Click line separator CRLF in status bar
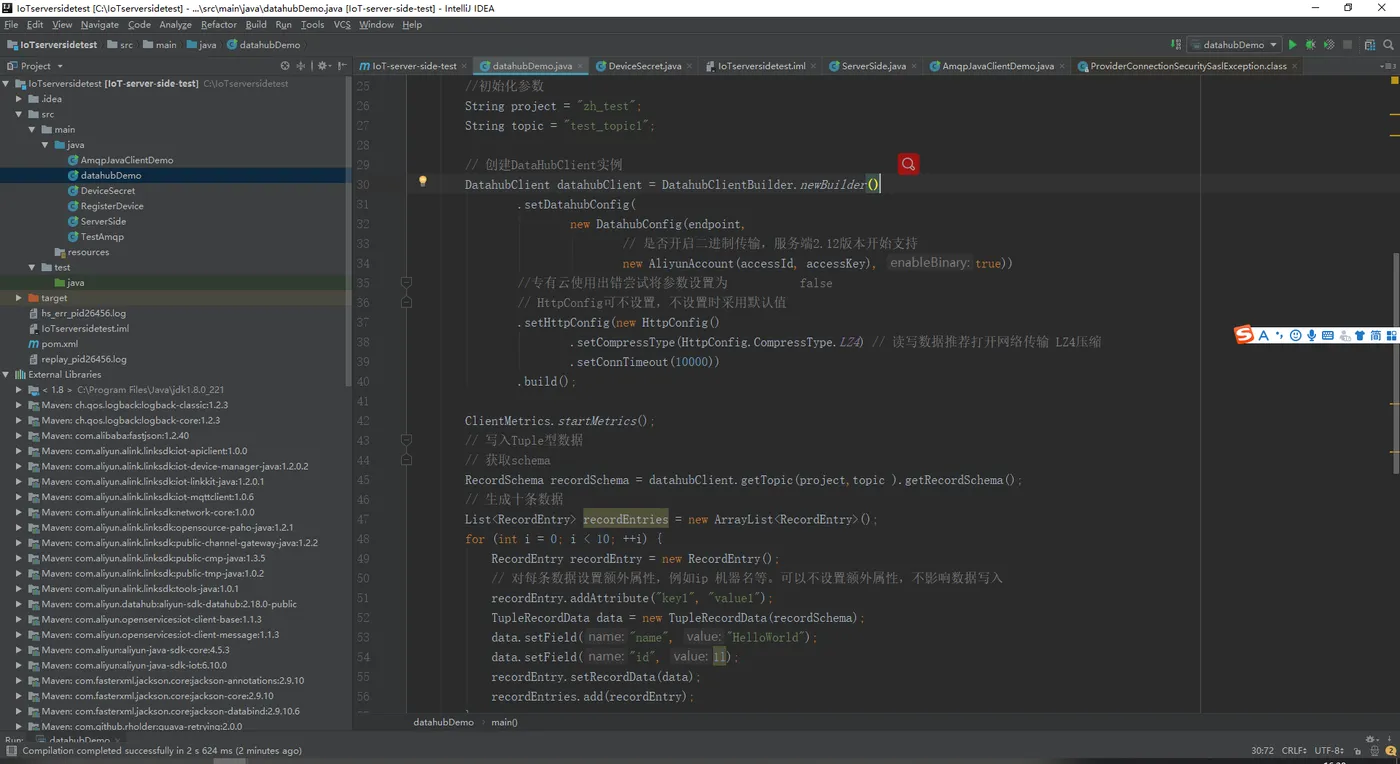Screen dimensions: 1400x764 tap(1294, 750)
